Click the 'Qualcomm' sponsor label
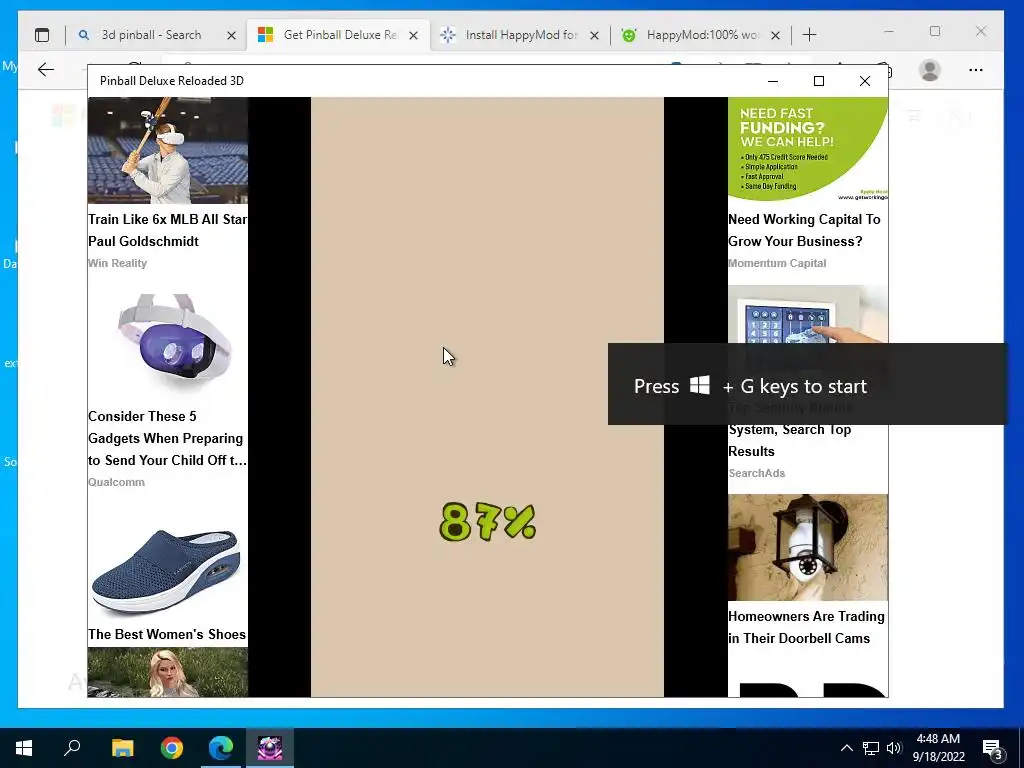The width and height of the screenshot is (1024, 768). click(x=116, y=482)
